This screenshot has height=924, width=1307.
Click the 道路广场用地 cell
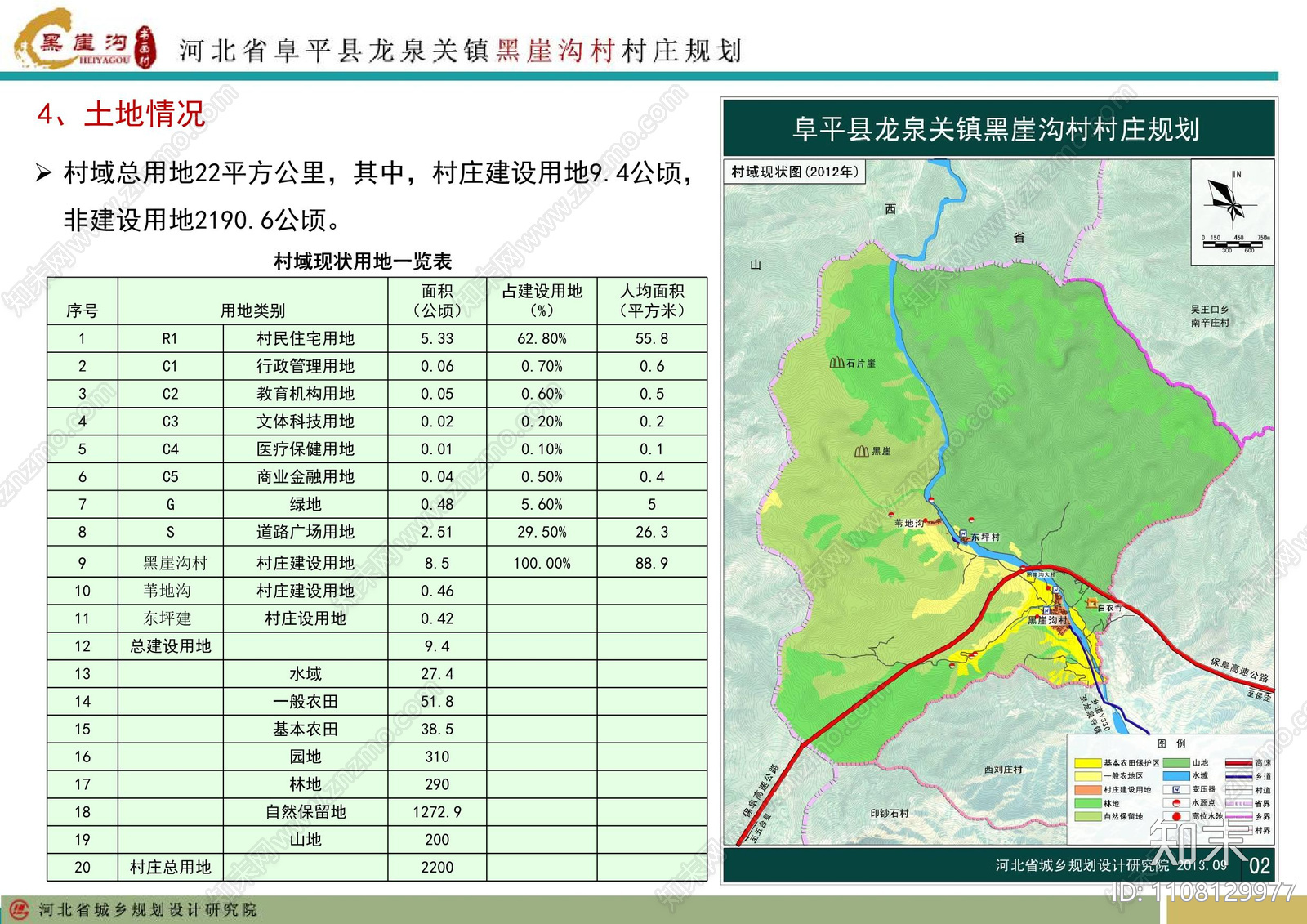pos(306,532)
